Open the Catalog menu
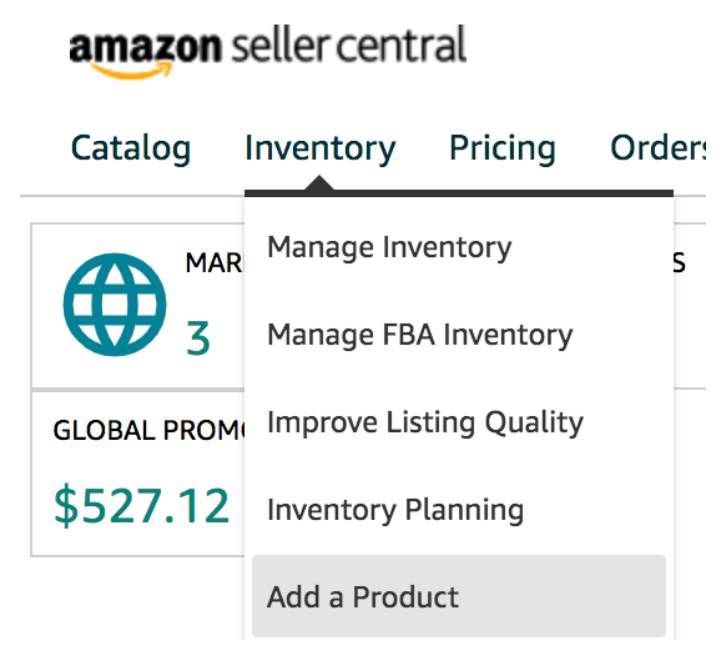Screen dimensions: 726x656 131,148
